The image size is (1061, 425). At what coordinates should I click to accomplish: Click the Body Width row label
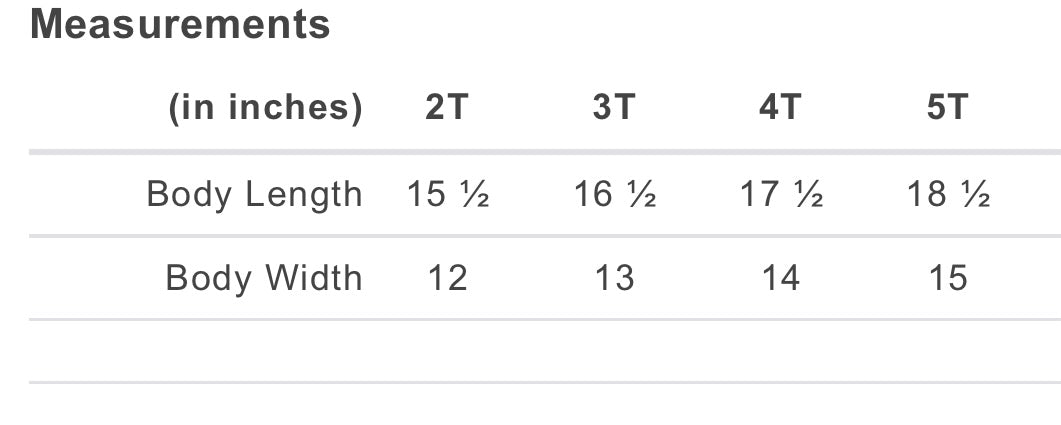point(264,278)
